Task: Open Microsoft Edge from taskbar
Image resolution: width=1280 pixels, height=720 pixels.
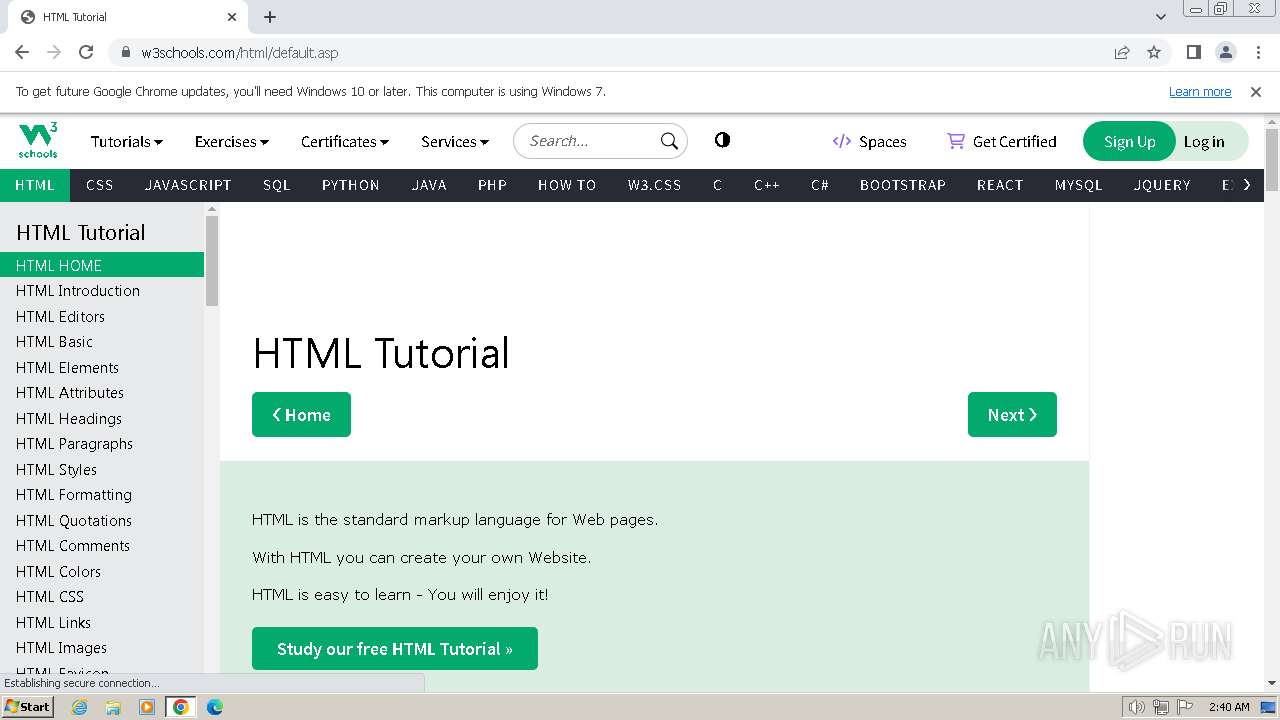Action: point(214,707)
